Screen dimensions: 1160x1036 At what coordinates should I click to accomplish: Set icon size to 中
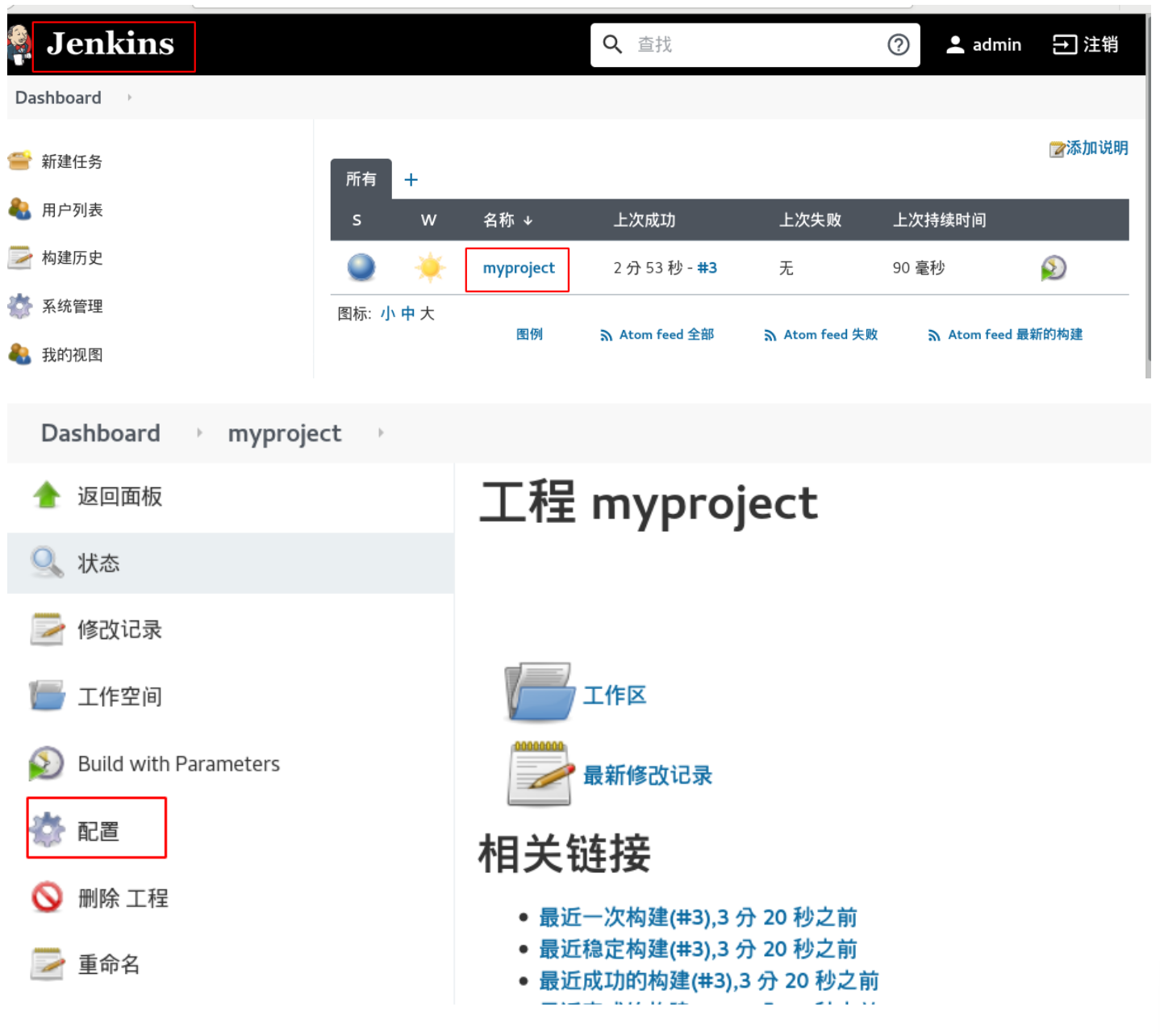click(x=408, y=314)
